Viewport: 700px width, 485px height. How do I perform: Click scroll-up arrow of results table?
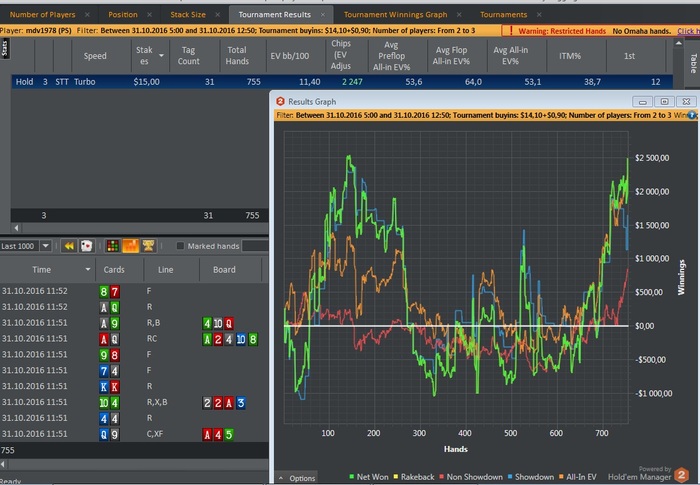(x=679, y=43)
